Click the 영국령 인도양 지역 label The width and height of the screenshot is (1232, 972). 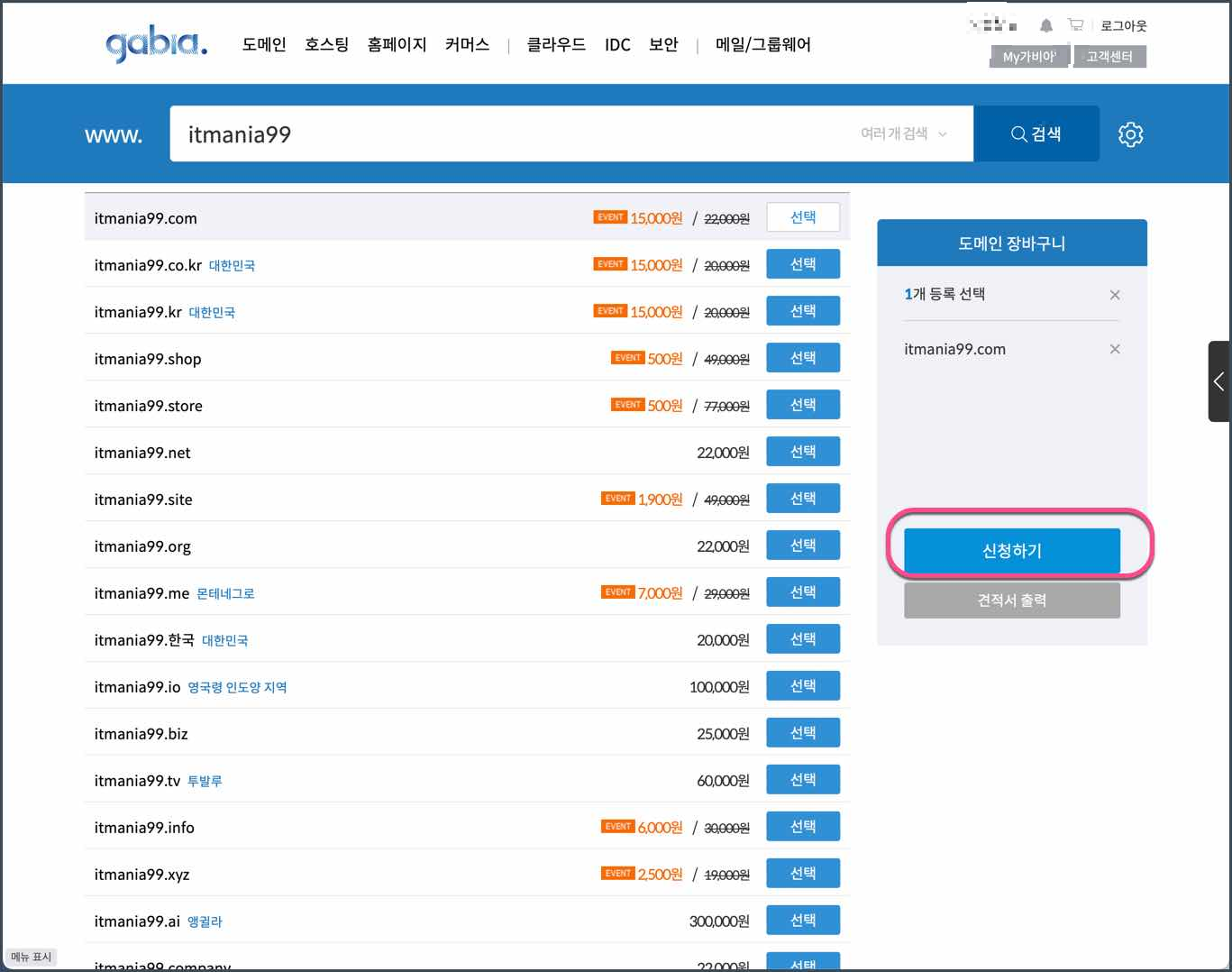point(237,688)
